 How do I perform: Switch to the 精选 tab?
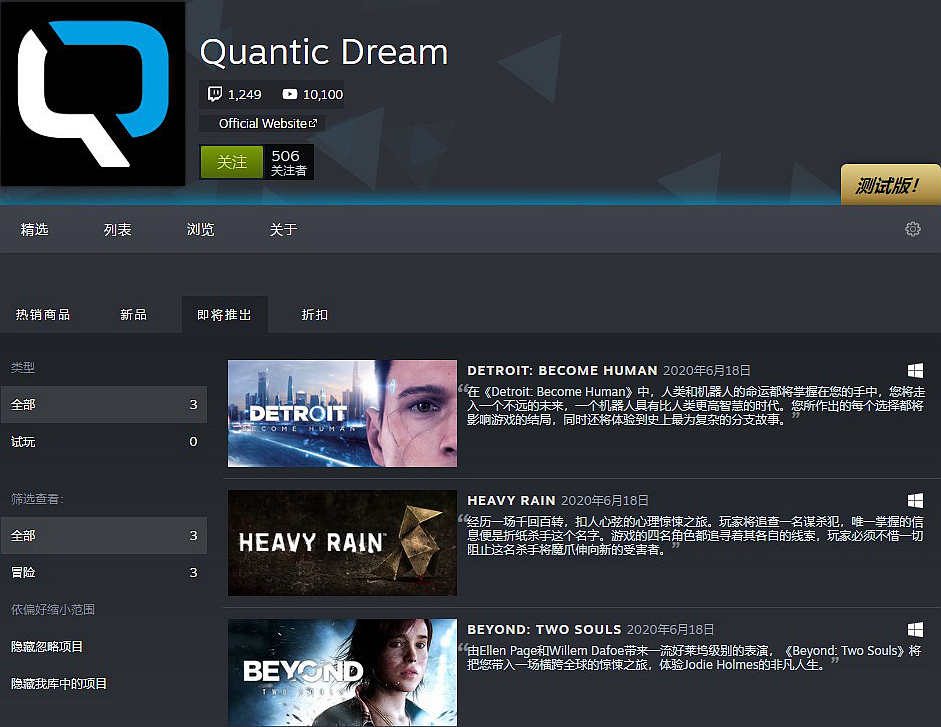pos(35,229)
